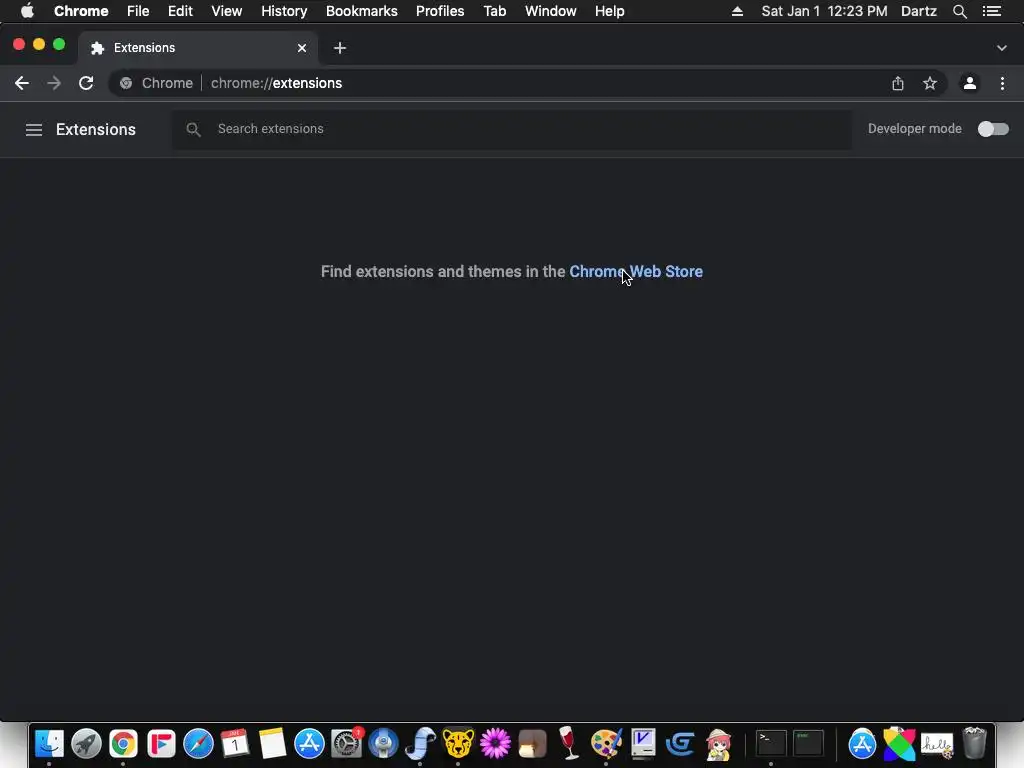Click the search magnifier icon in Extensions

pyautogui.click(x=193, y=130)
